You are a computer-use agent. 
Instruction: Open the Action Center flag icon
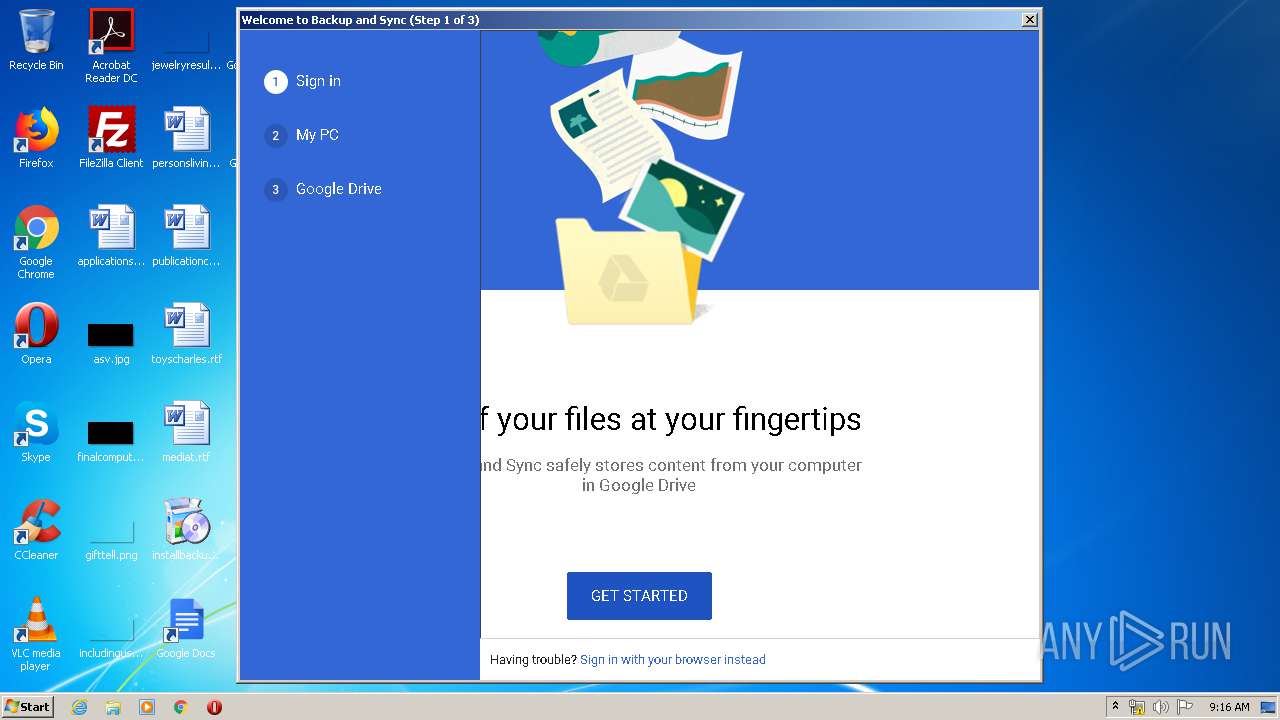pyautogui.click(x=1184, y=707)
